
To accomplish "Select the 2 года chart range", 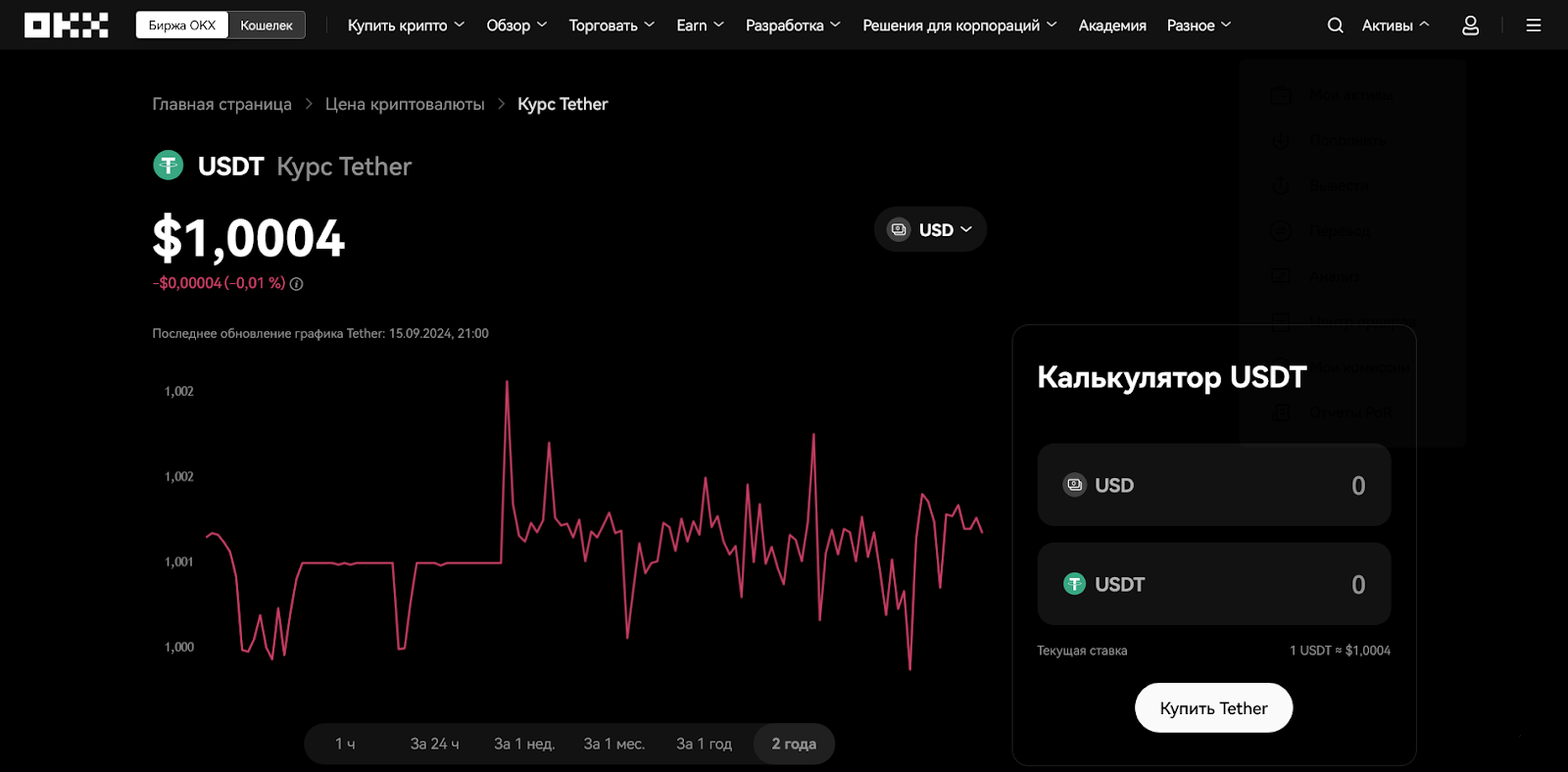I will tap(794, 744).
